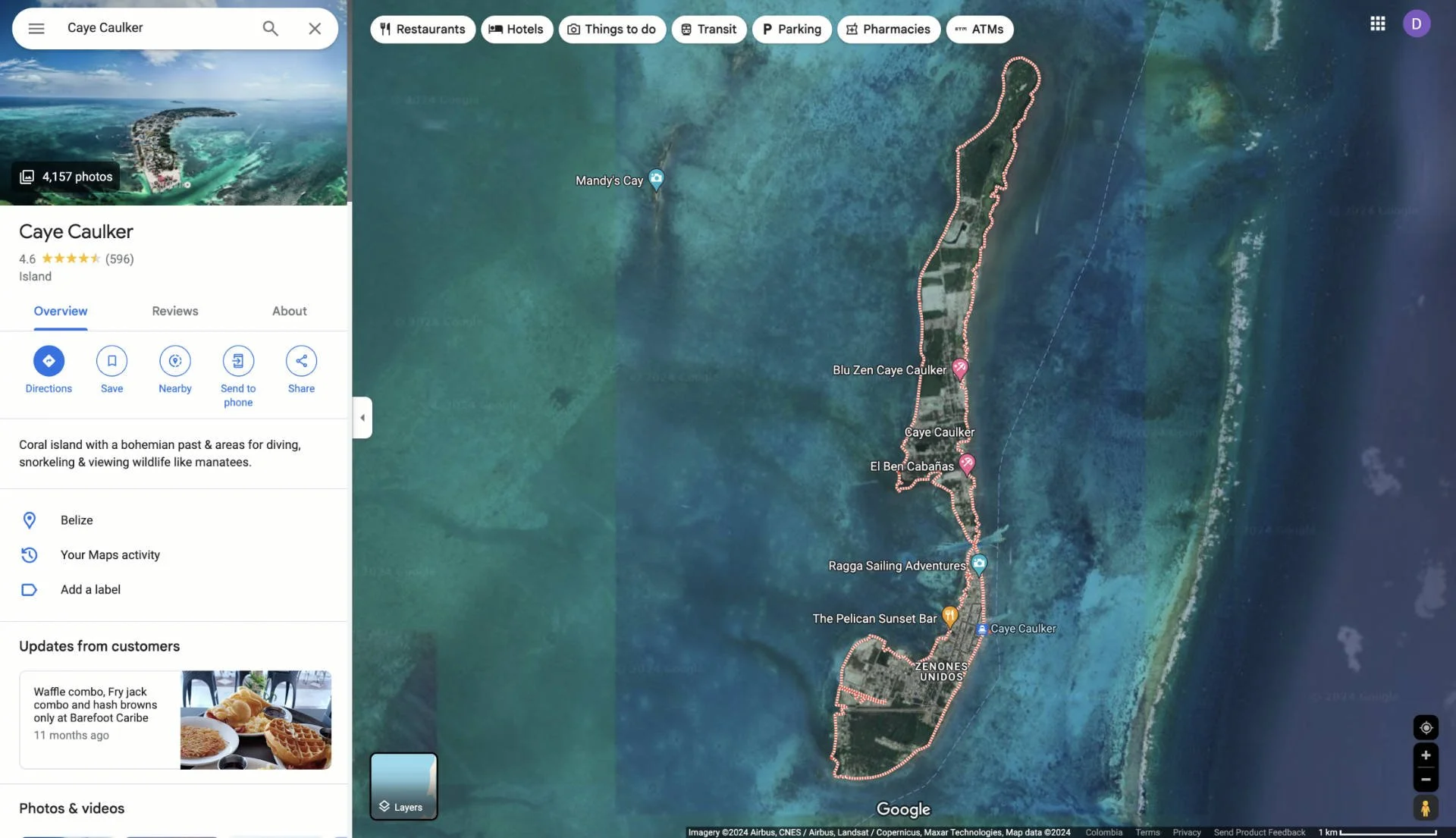Viewport: 1456px width, 838px height.
Task: Open Your Maps activity
Action: [174, 555]
